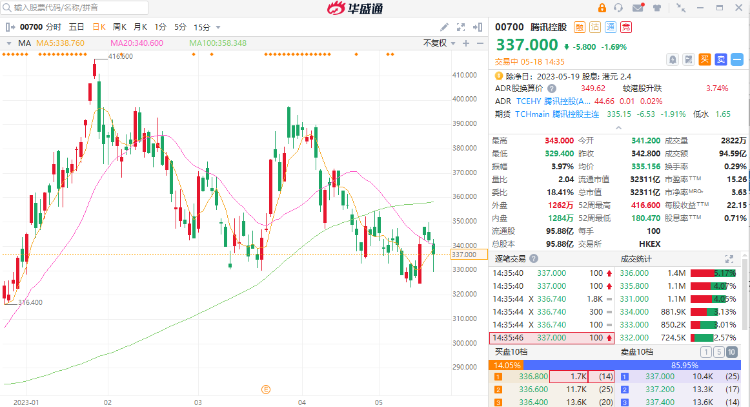
Task: Click the blue 卖 sell button
Action: pos(721,59)
